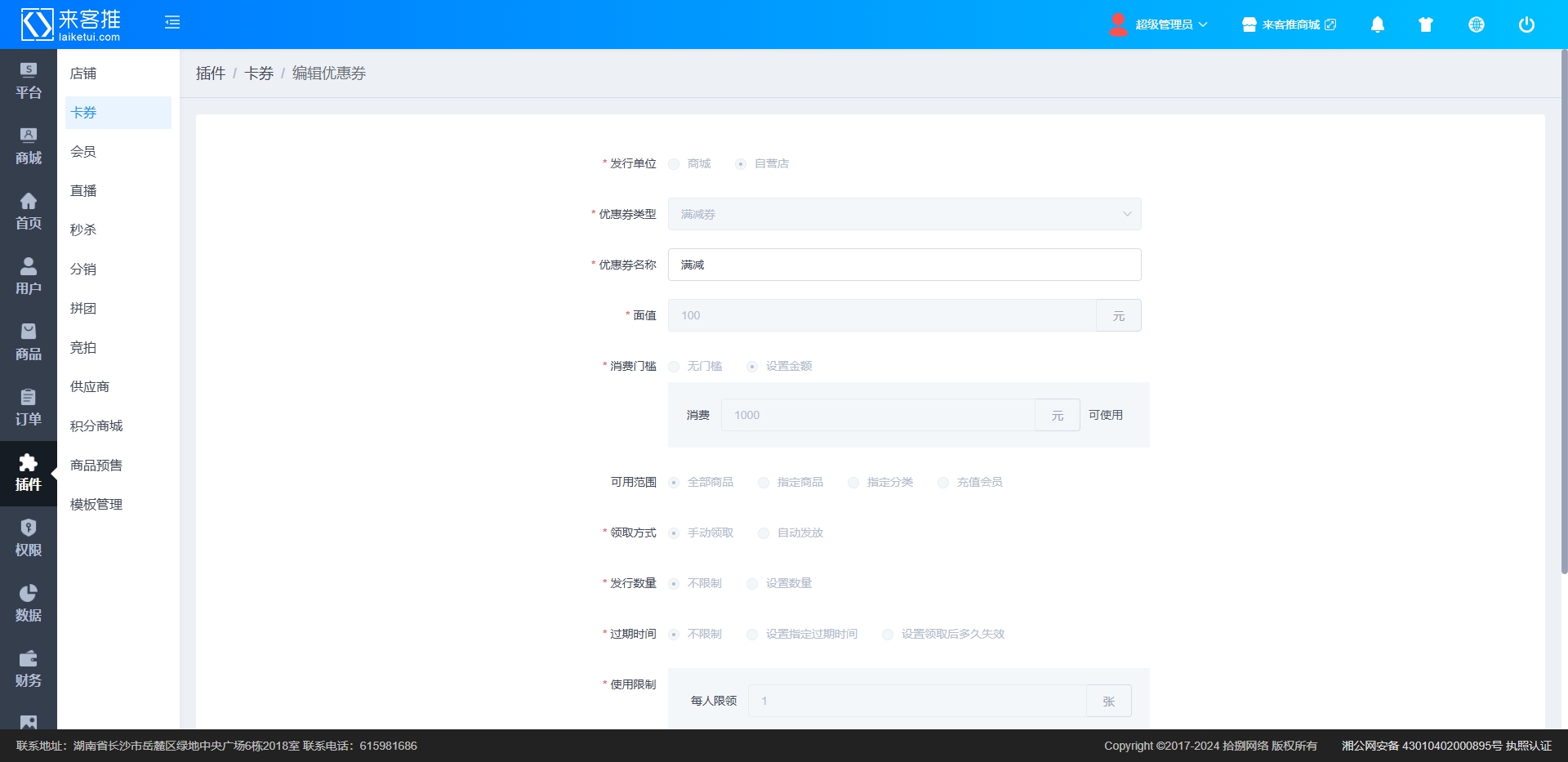This screenshot has height=762, width=1568.
Task: Click the sidebar collapse menu icon
Action: pyautogui.click(x=172, y=23)
